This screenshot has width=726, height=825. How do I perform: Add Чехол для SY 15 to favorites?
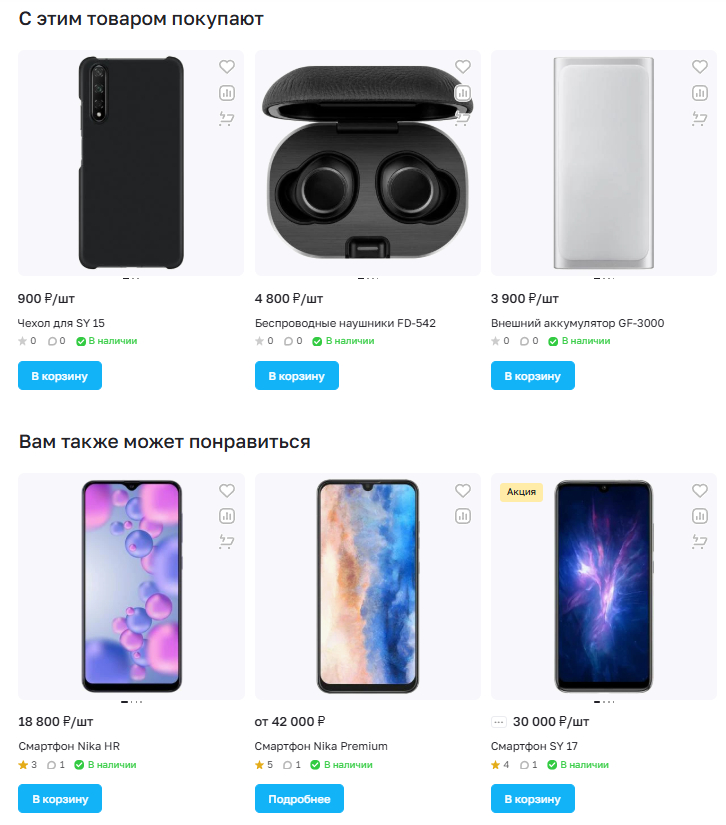(x=226, y=67)
